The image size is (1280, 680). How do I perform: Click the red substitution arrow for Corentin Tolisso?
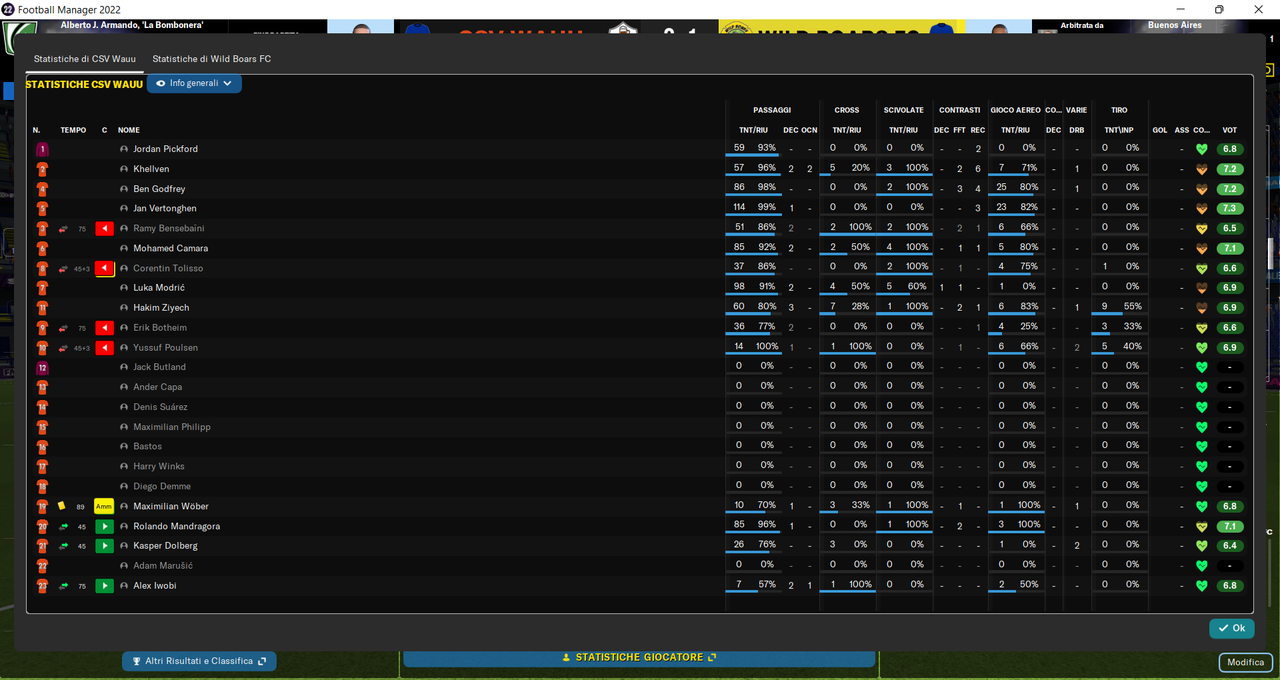105,269
